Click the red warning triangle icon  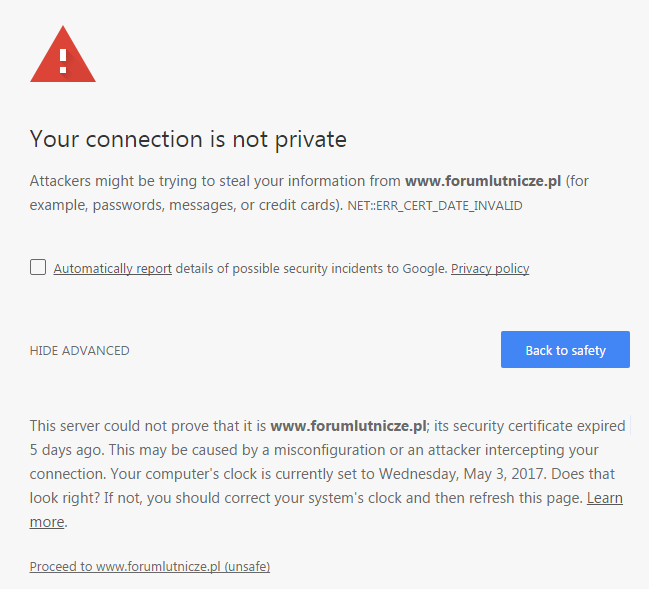point(63,55)
